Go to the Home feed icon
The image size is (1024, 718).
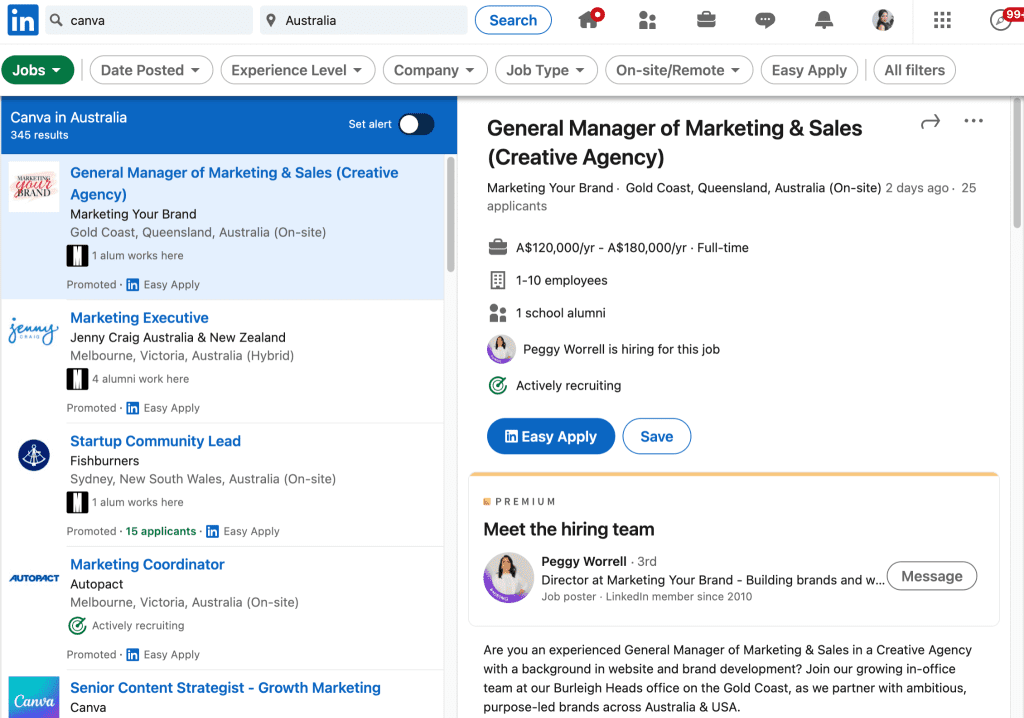click(x=590, y=20)
